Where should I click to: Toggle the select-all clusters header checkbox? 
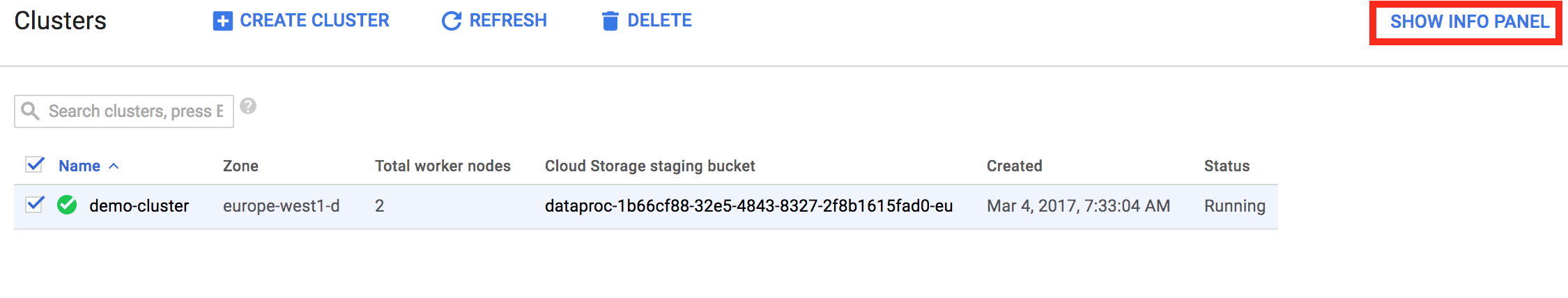(x=35, y=165)
